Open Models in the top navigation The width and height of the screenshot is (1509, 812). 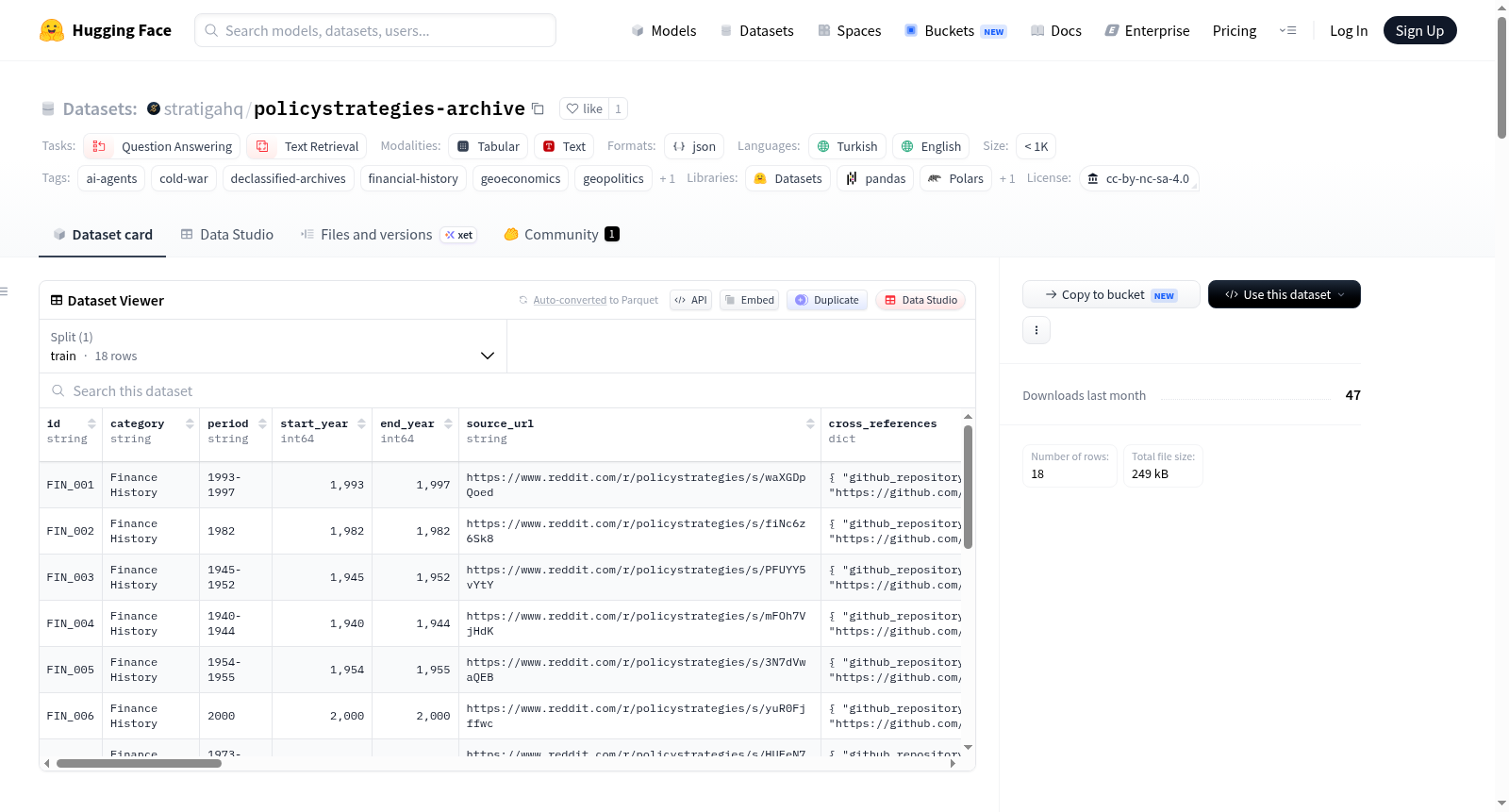664,30
